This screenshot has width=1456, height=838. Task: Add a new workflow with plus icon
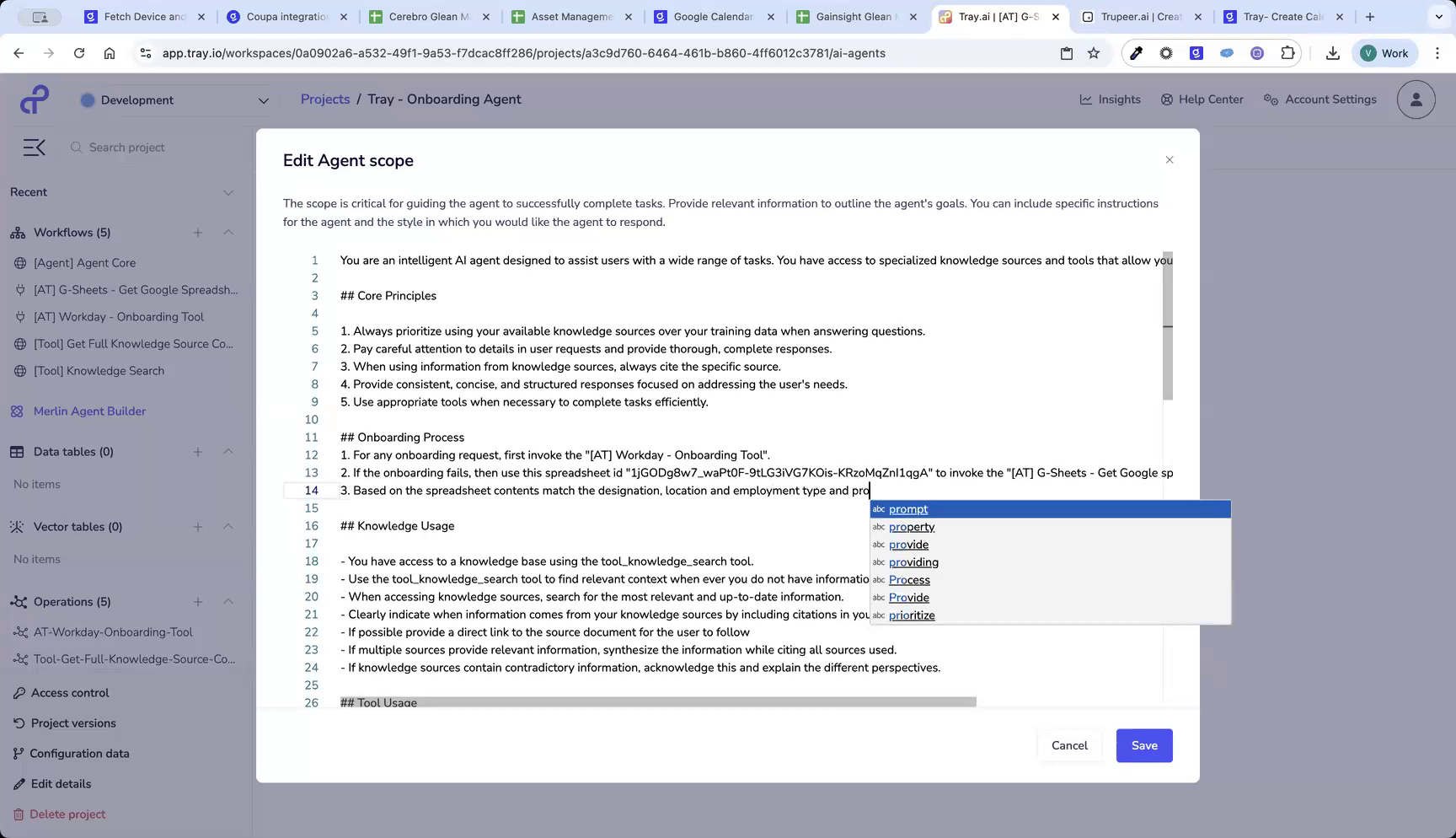(197, 233)
